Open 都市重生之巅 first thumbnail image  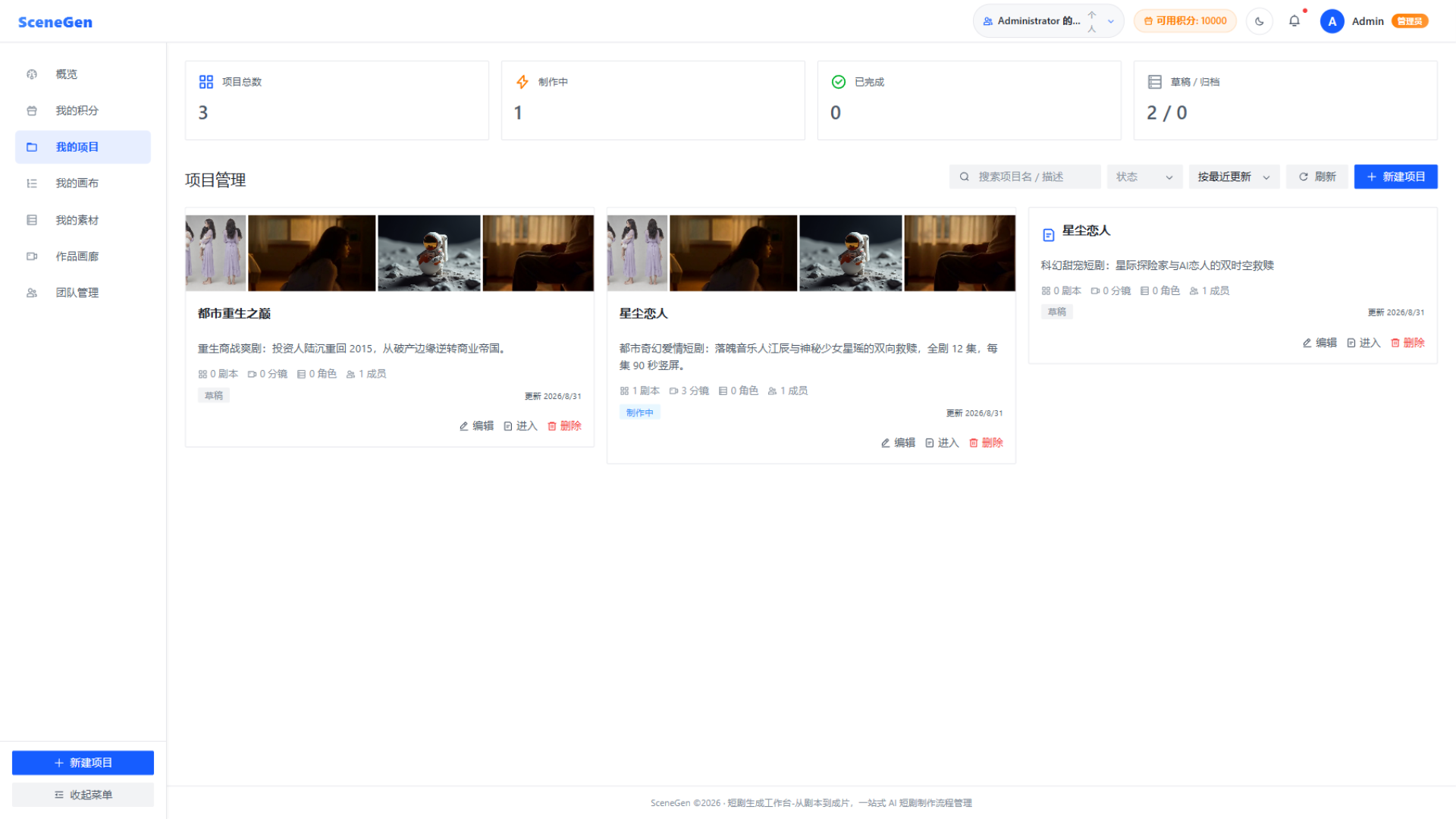click(215, 253)
